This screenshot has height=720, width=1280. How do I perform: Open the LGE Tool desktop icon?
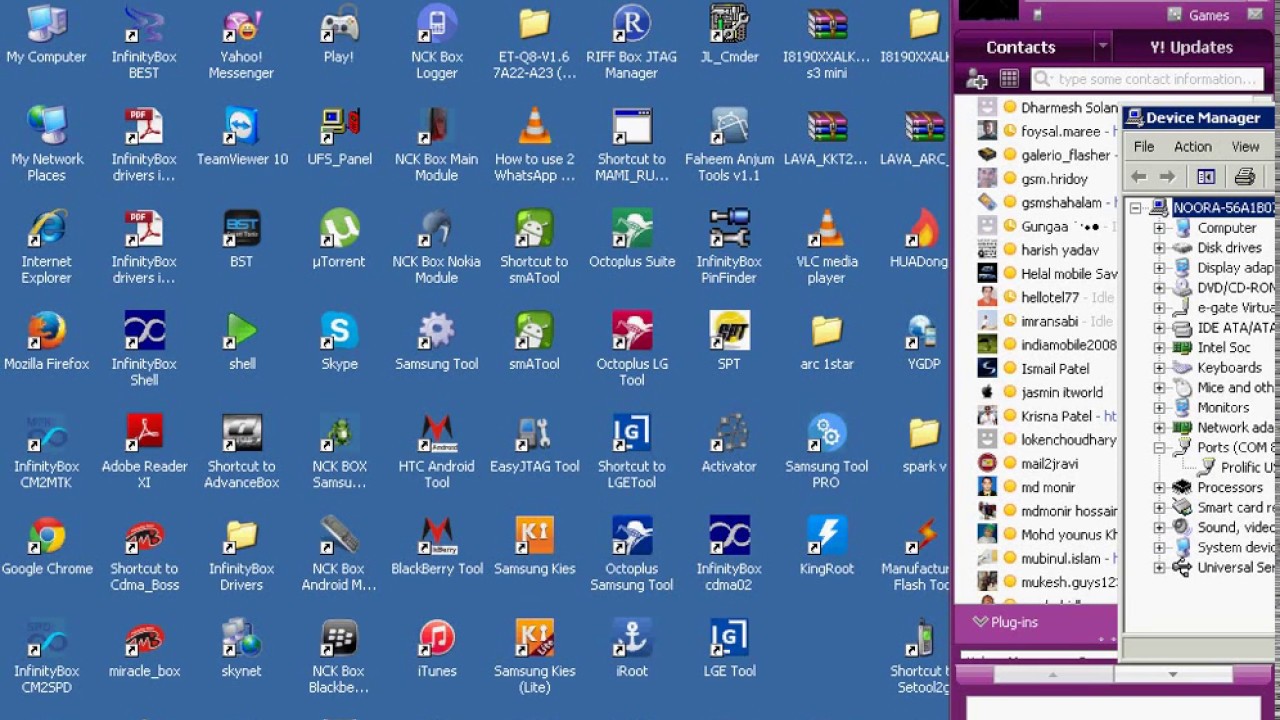pos(729,647)
